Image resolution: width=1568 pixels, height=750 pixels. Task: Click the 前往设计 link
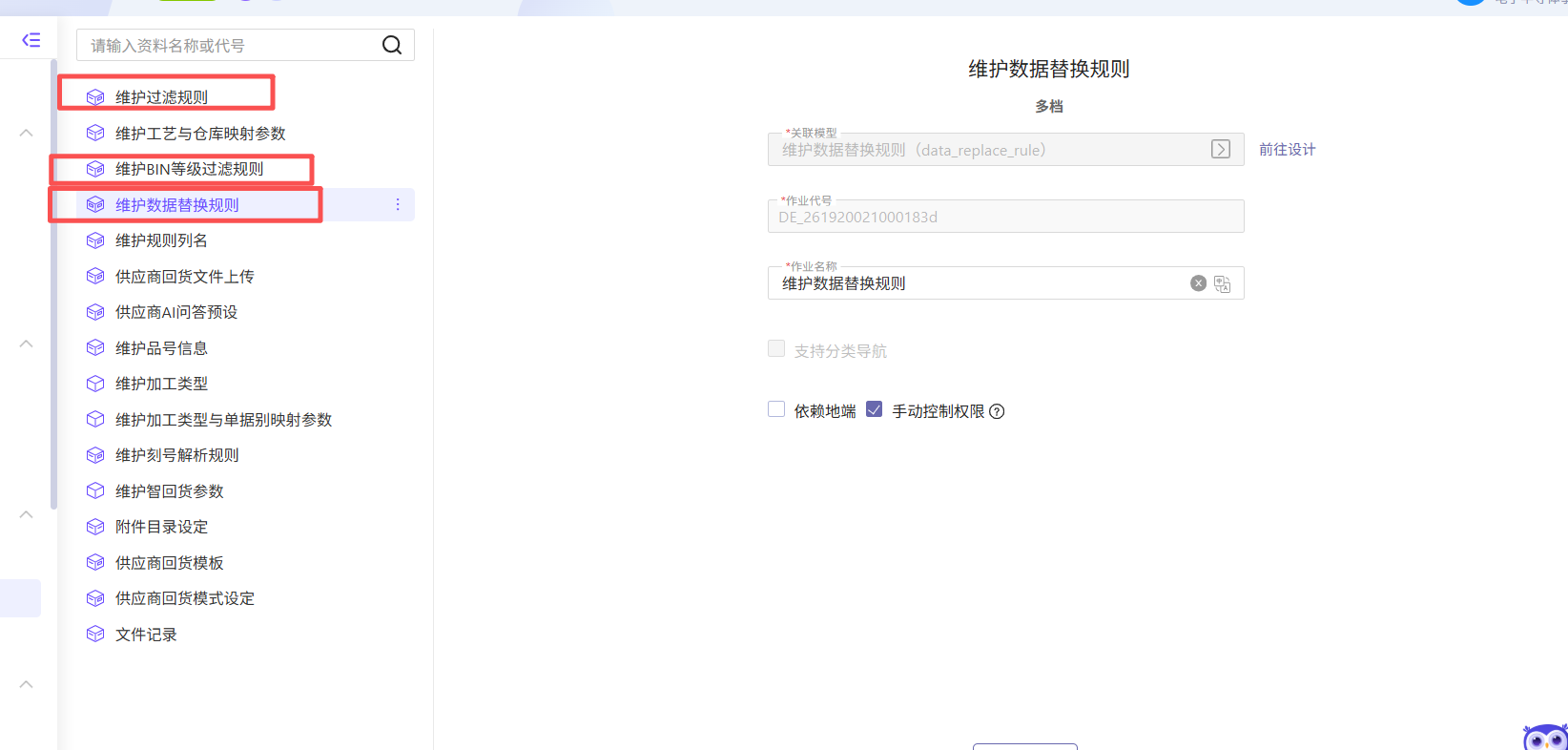click(1287, 150)
